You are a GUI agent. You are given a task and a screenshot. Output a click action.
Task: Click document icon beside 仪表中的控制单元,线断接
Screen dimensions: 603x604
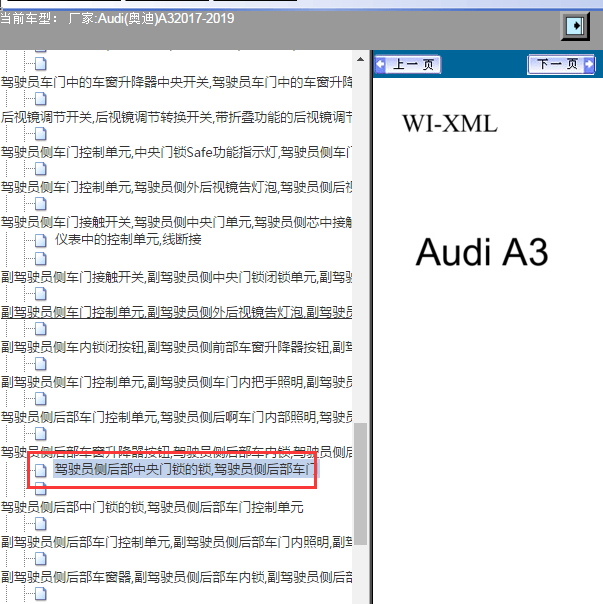pos(40,240)
